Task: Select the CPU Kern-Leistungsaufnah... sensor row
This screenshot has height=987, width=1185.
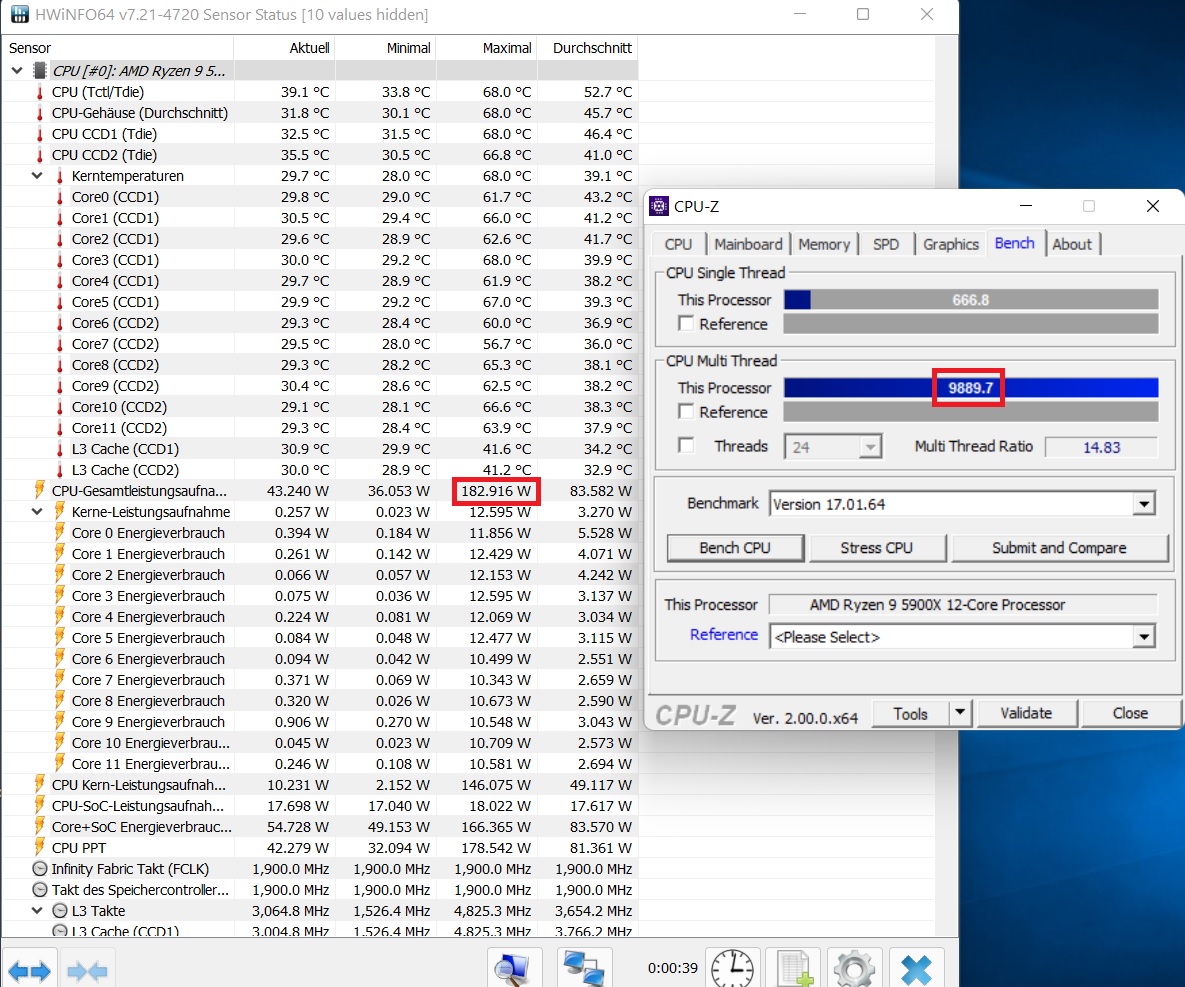Action: [320, 784]
